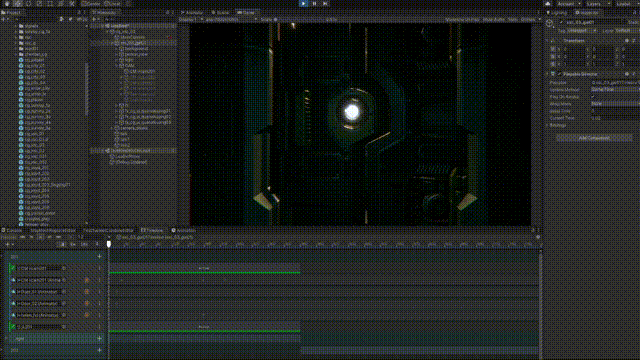Toggle the Playable Director component enabled checkbox

click(559, 74)
